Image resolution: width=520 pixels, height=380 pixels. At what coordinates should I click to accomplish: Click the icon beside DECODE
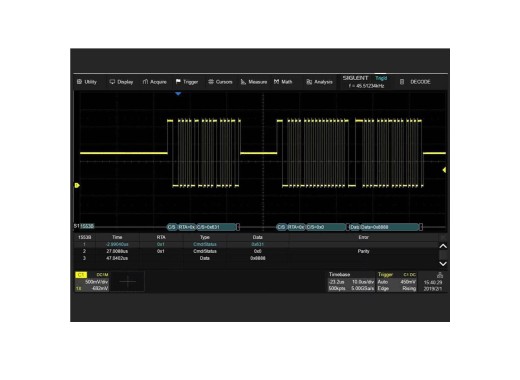tap(402, 82)
